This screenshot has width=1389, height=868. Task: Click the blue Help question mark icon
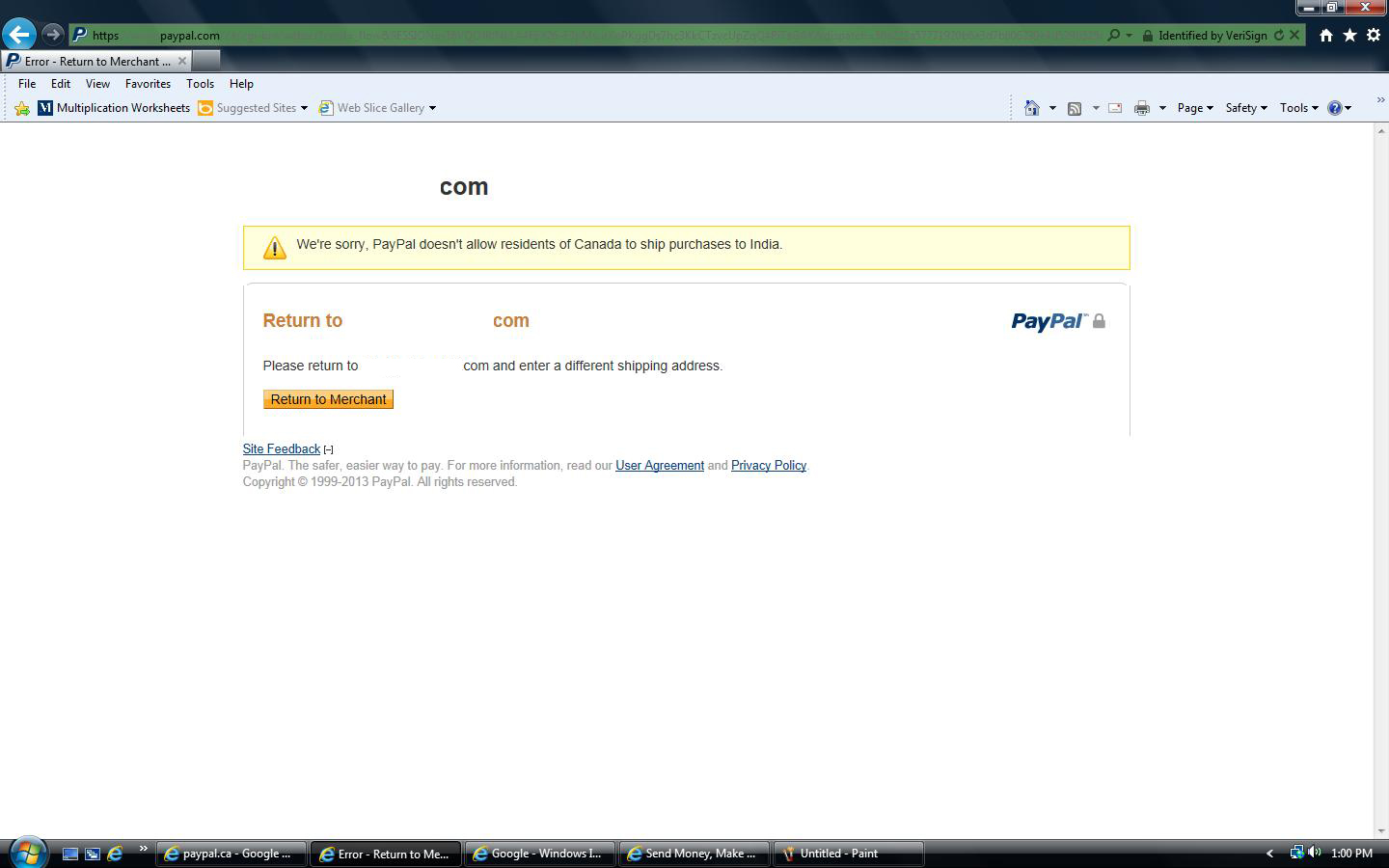click(x=1335, y=108)
